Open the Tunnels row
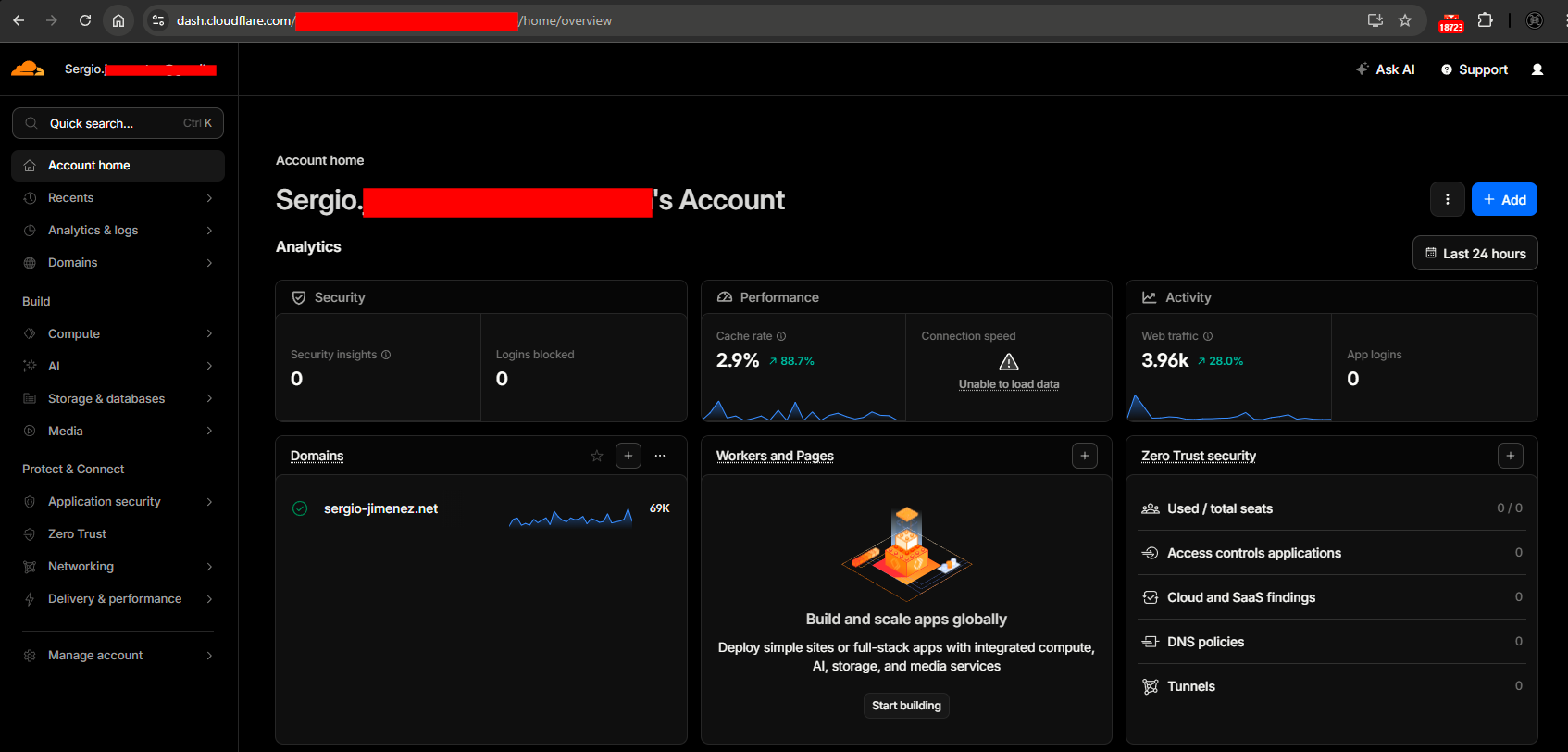This screenshot has width=1568, height=752. point(1332,686)
